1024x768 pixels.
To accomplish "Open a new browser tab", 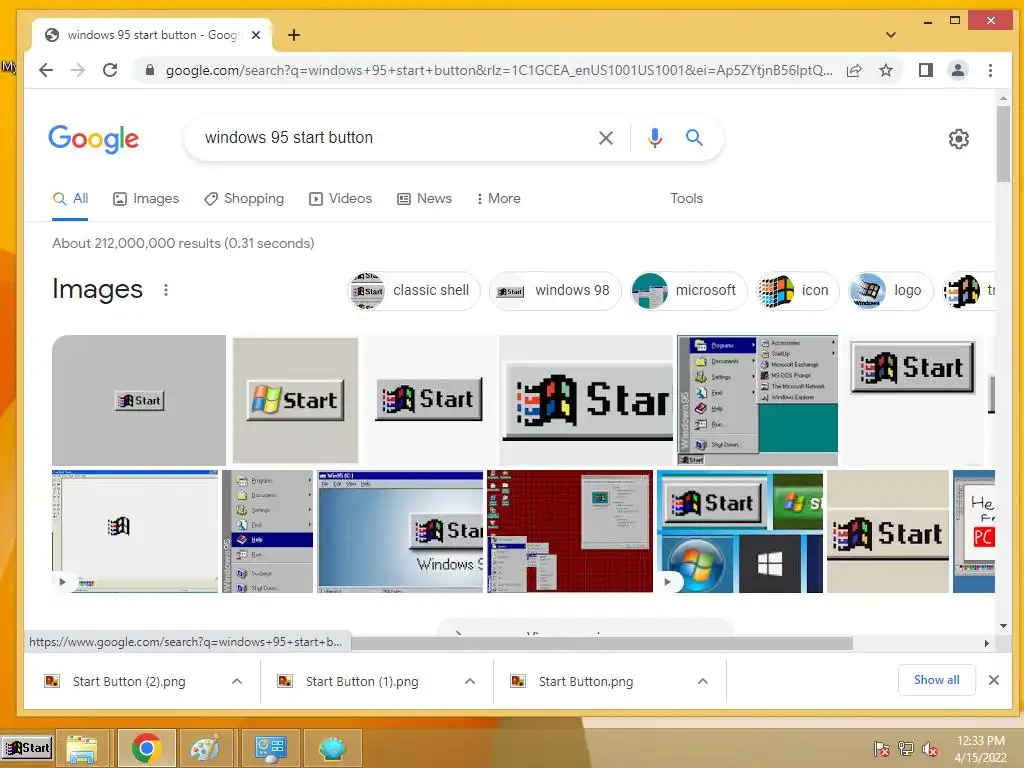I will 294,35.
